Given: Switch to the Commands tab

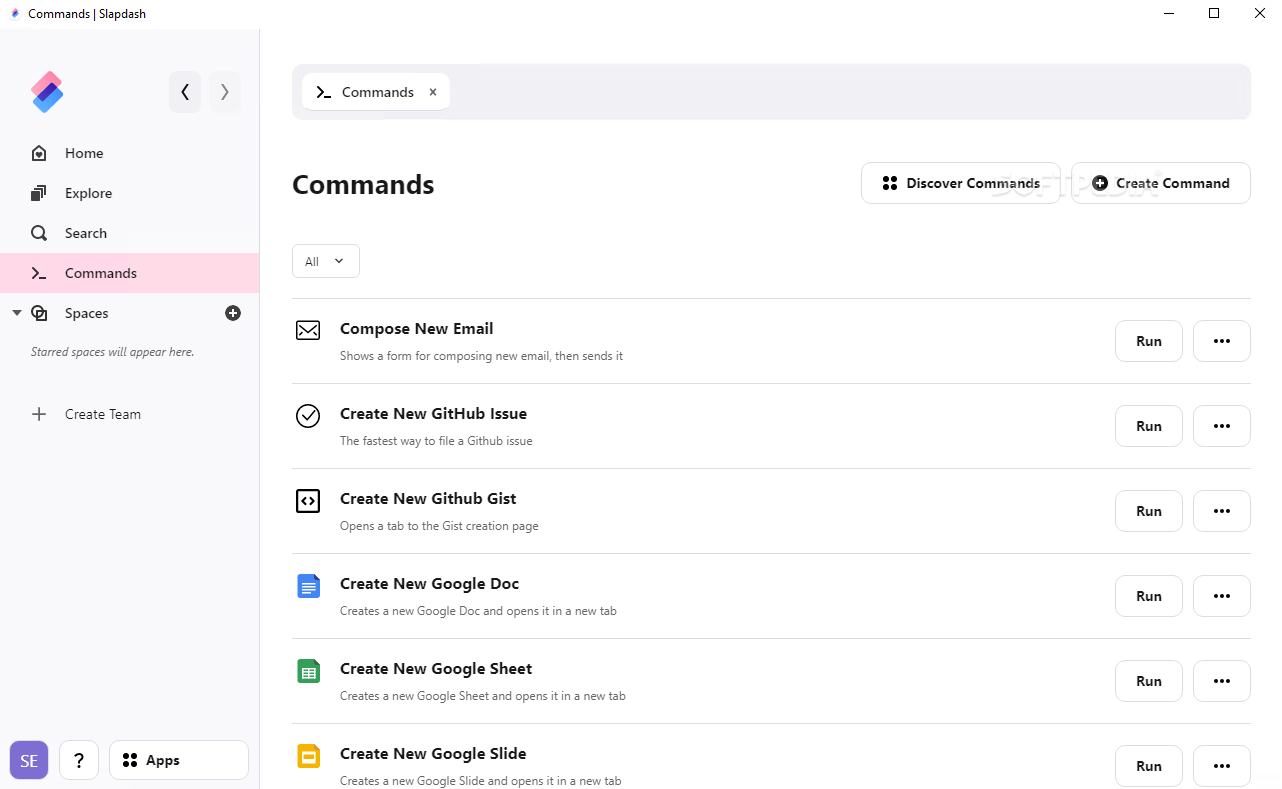Looking at the screenshot, I should [x=376, y=92].
